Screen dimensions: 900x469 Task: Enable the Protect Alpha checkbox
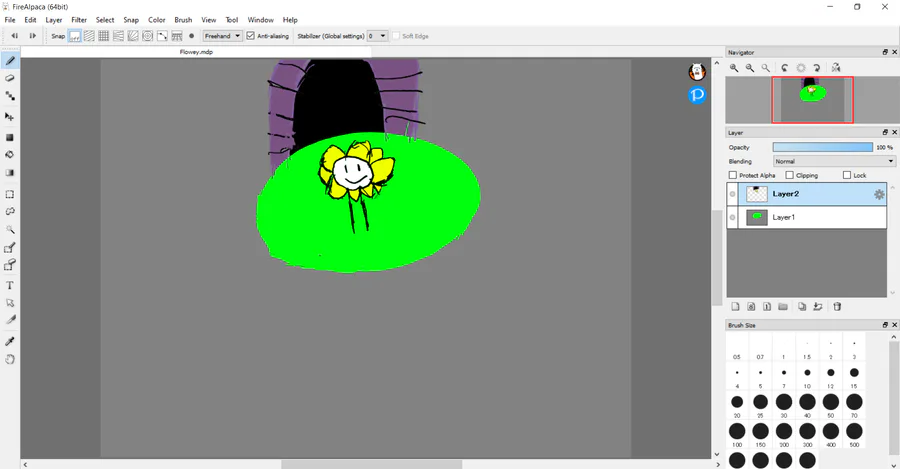[x=732, y=175]
